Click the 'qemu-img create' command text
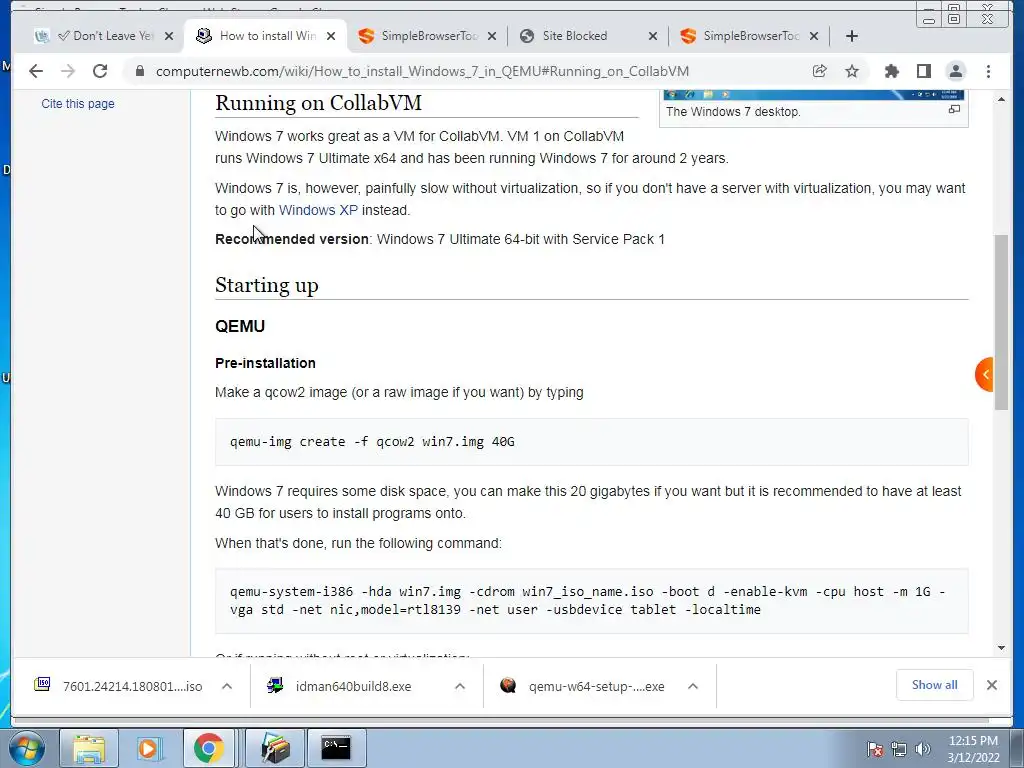Image resolution: width=1024 pixels, height=768 pixels. 372,441
